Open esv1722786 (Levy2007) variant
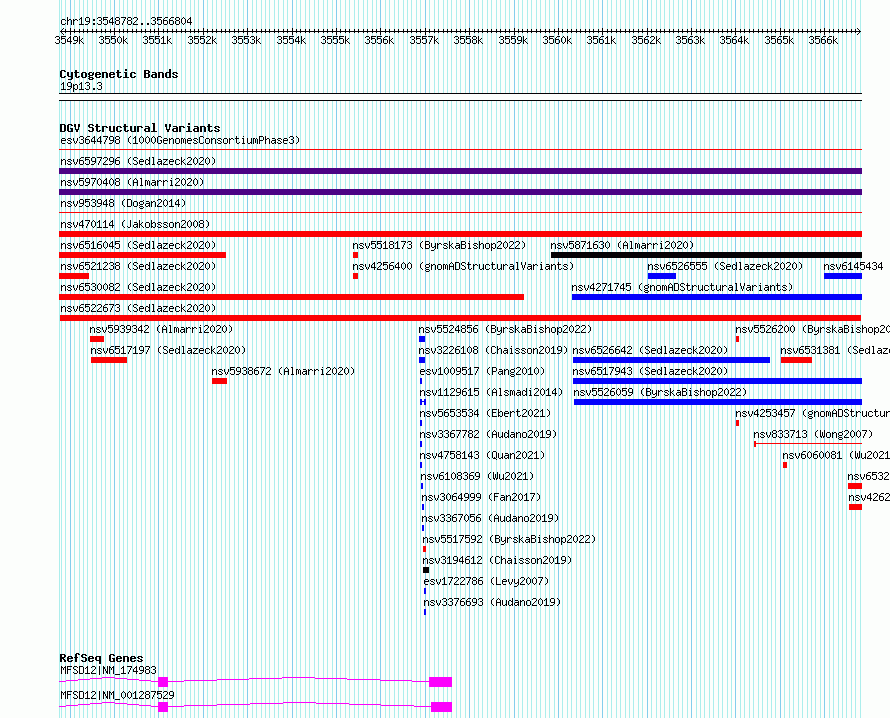 [x=486, y=581]
